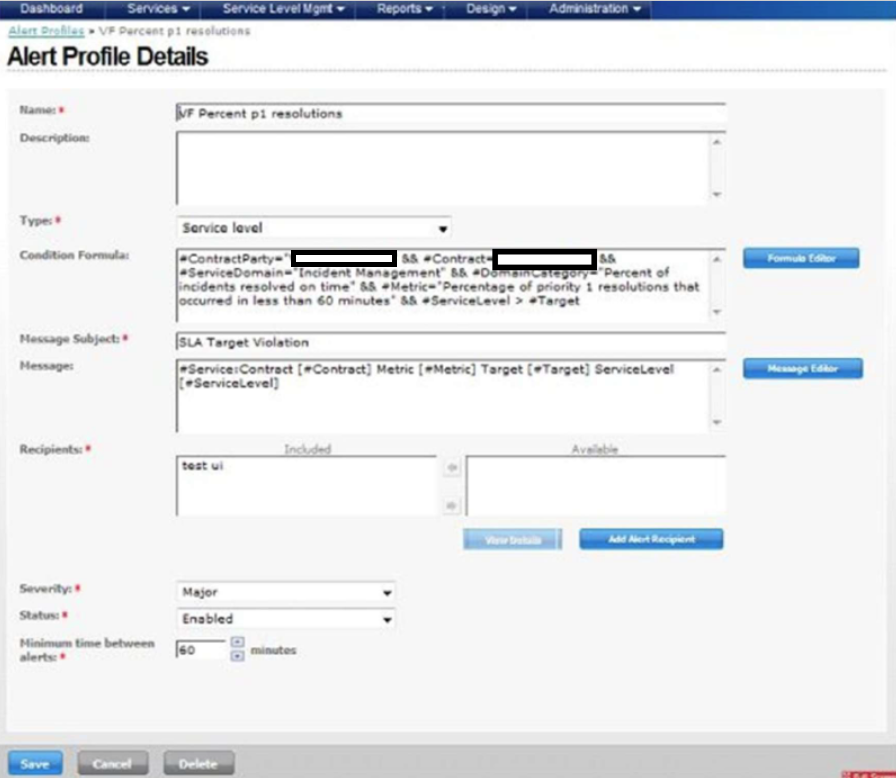Increase minimum time between alerts
This screenshot has height=778, width=896.
pyautogui.click(x=237, y=642)
